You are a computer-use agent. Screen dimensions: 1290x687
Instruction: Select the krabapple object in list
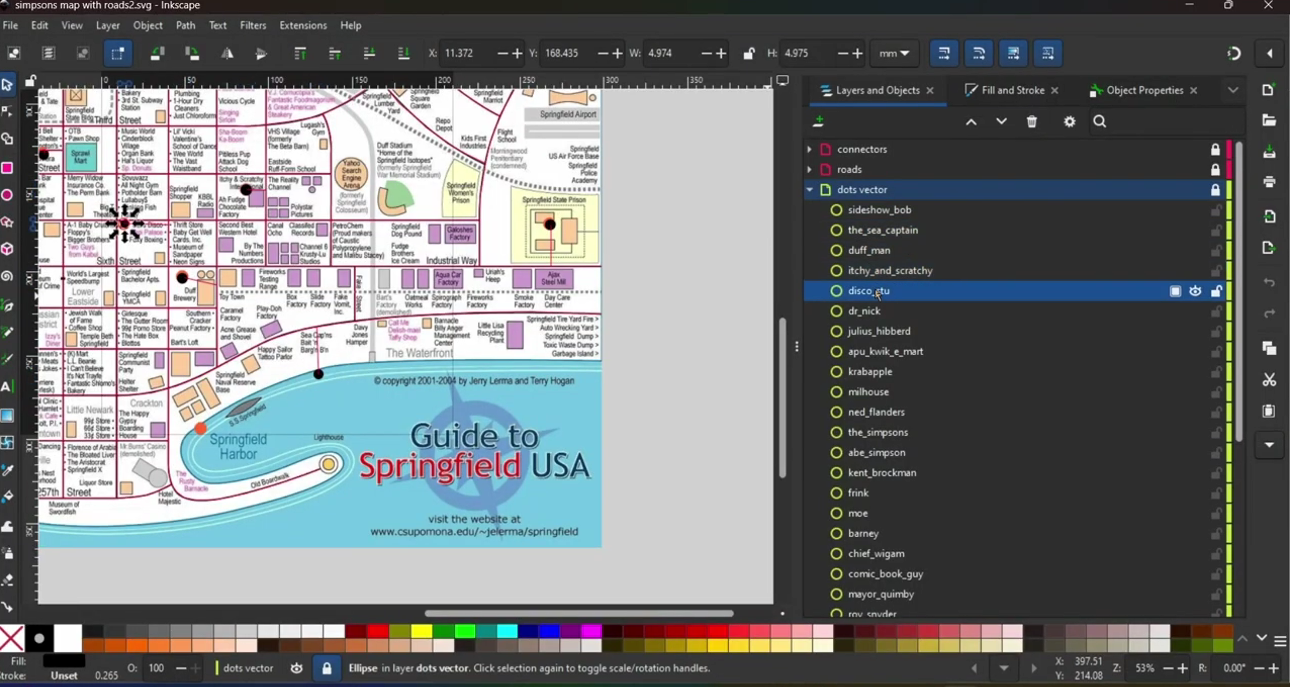tap(870, 372)
